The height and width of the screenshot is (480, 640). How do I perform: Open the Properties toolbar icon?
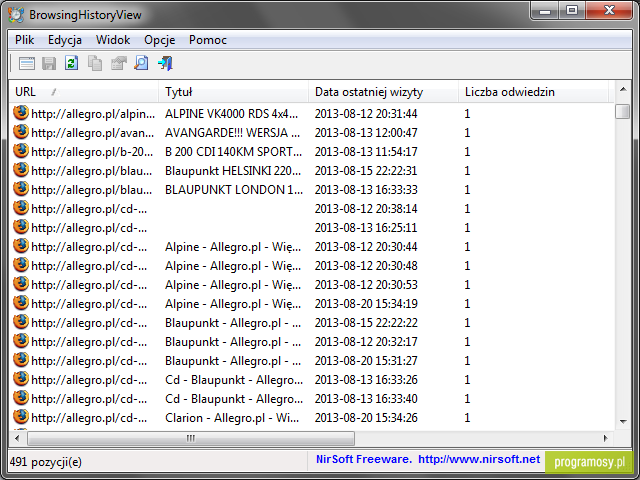[118, 63]
